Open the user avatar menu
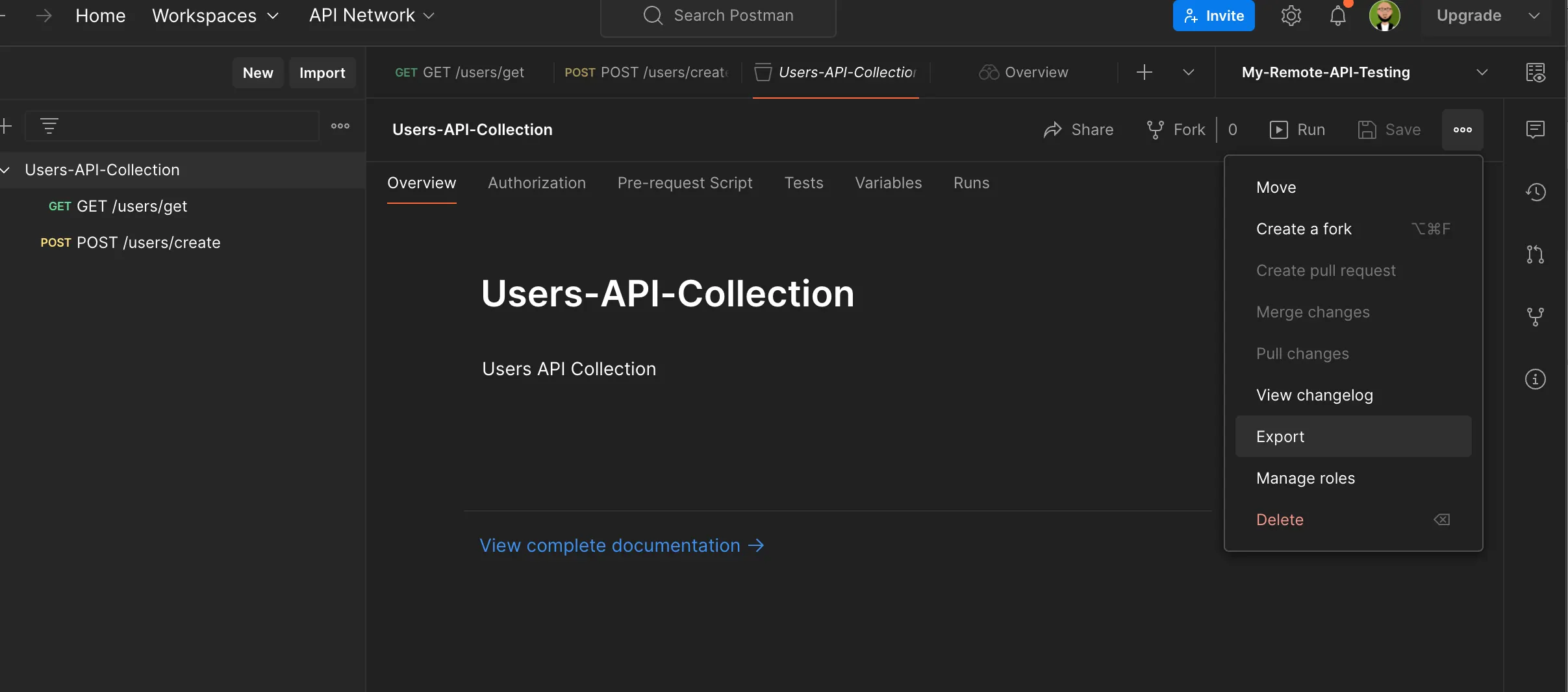The height and width of the screenshot is (692, 1568). [1384, 16]
